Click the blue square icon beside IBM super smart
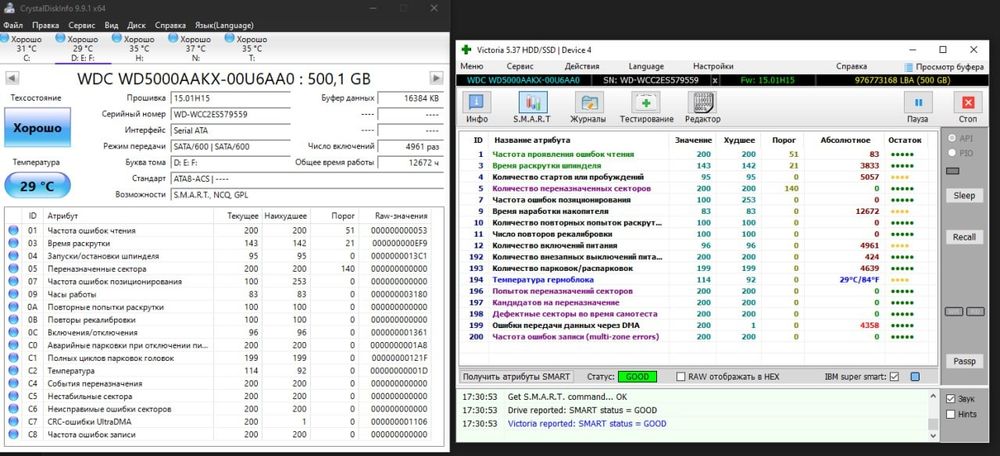Screen dimensions: 1000x456 tap(915, 377)
